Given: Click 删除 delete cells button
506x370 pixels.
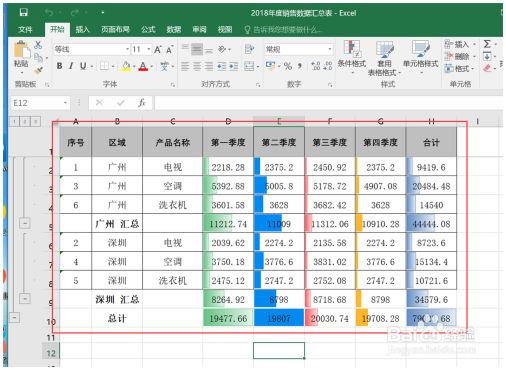Looking at the screenshot, I should tap(458, 56).
